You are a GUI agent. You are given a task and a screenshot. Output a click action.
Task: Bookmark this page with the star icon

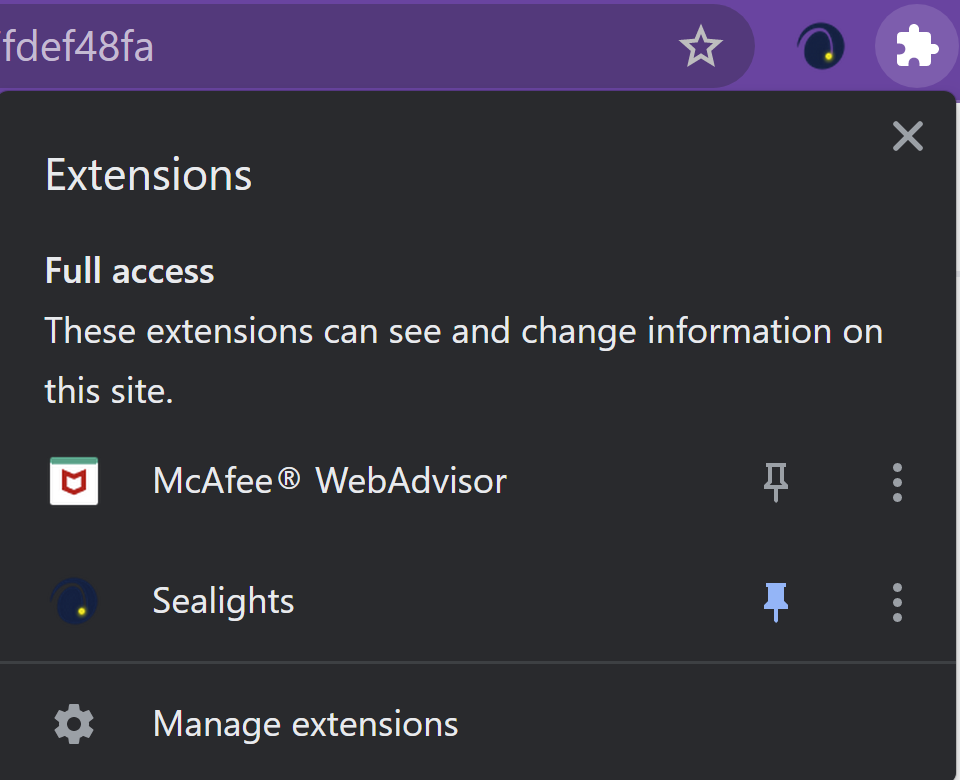(700, 47)
